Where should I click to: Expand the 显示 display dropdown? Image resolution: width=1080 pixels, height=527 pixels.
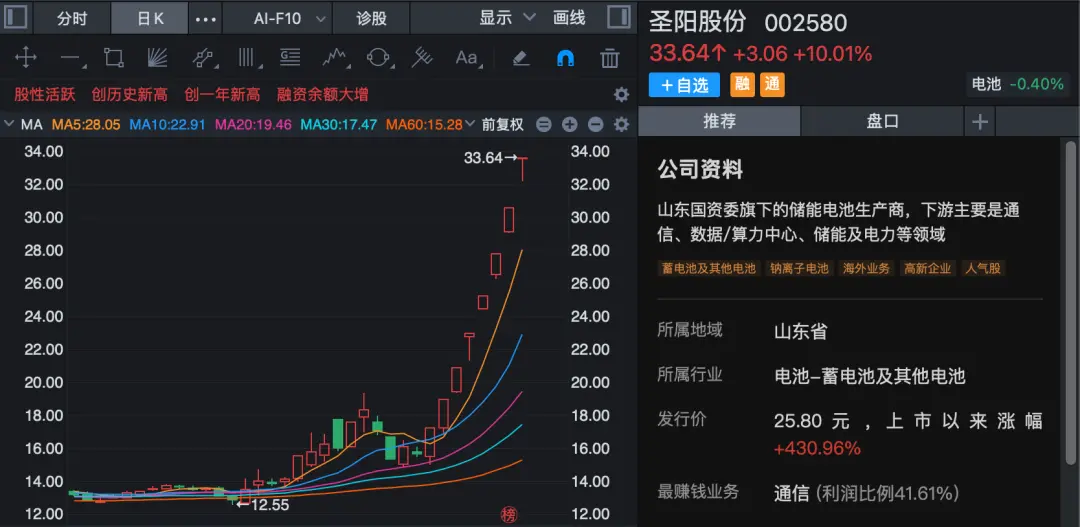pos(507,18)
